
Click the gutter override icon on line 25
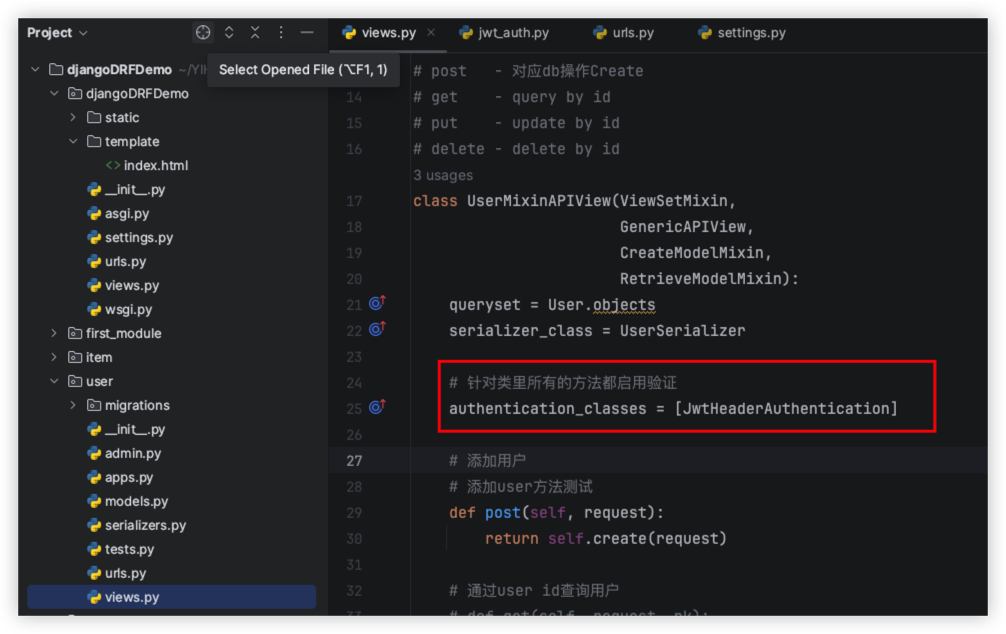click(x=377, y=407)
